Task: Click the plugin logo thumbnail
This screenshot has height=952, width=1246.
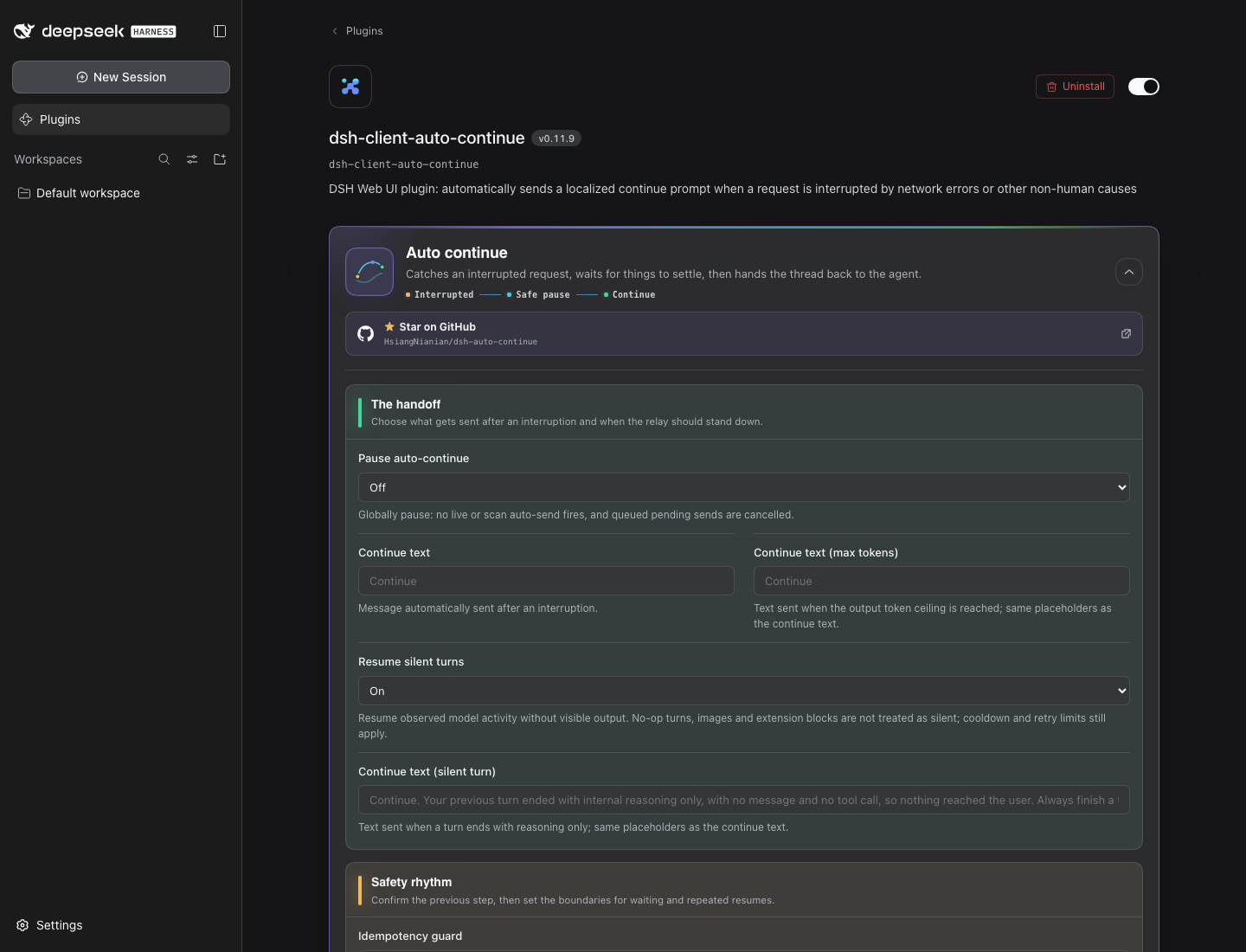Action: pos(350,87)
